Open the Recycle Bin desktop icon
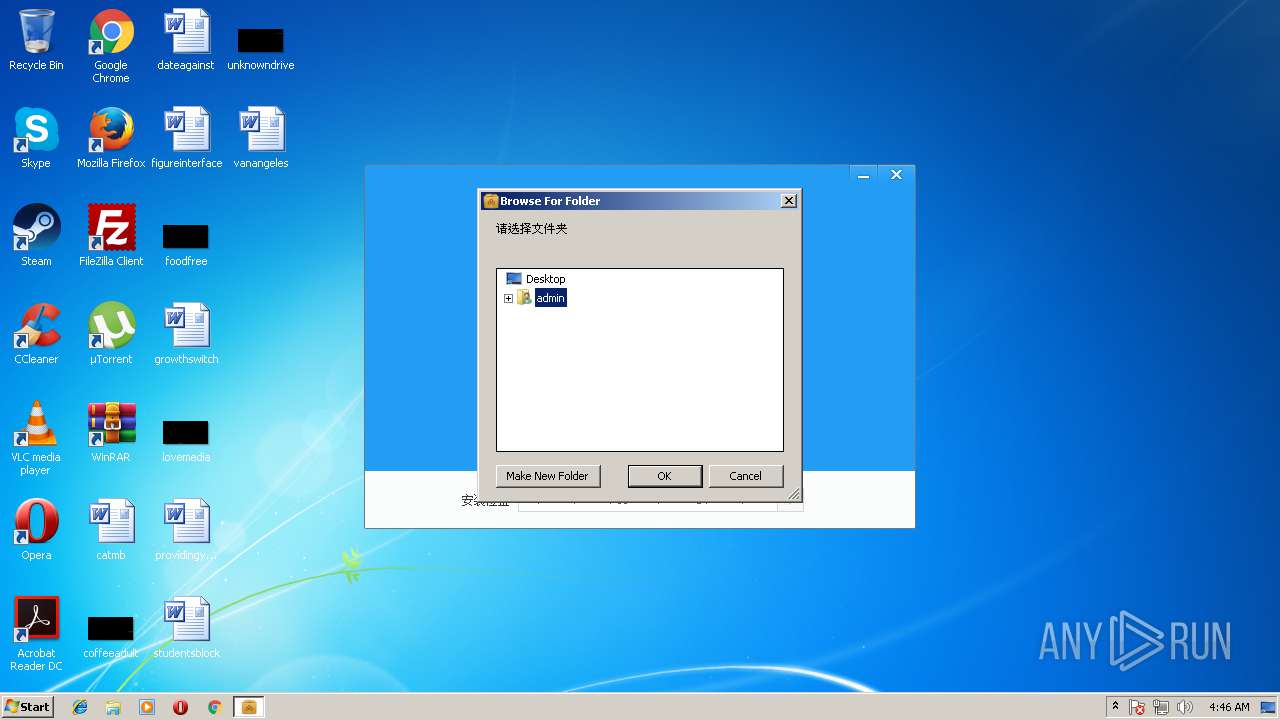This screenshot has width=1280, height=720. [x=36, y=40]
